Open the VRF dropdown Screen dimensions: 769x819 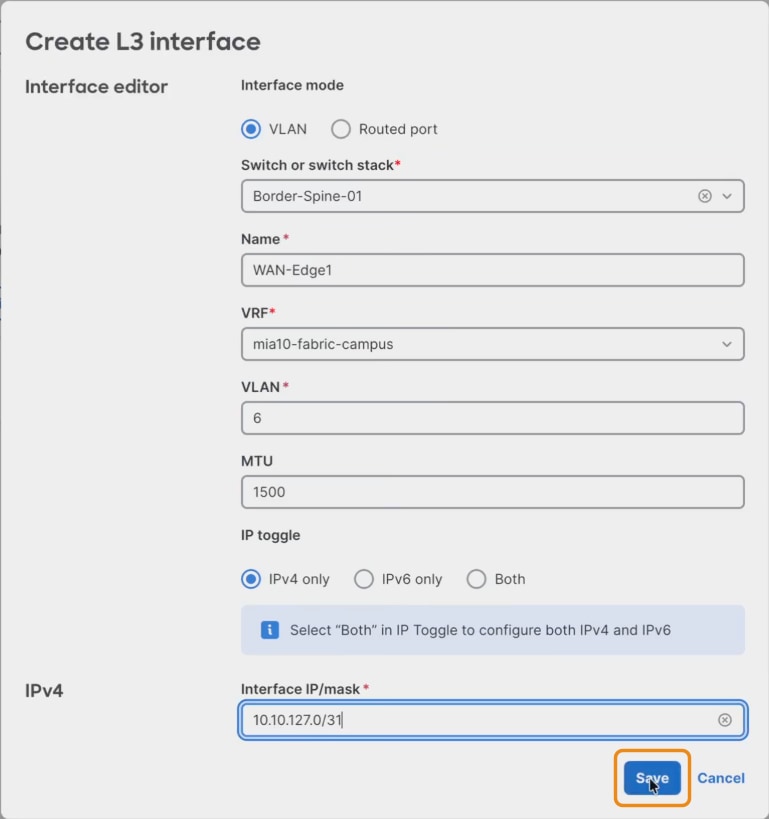click(x=493, y=344)
